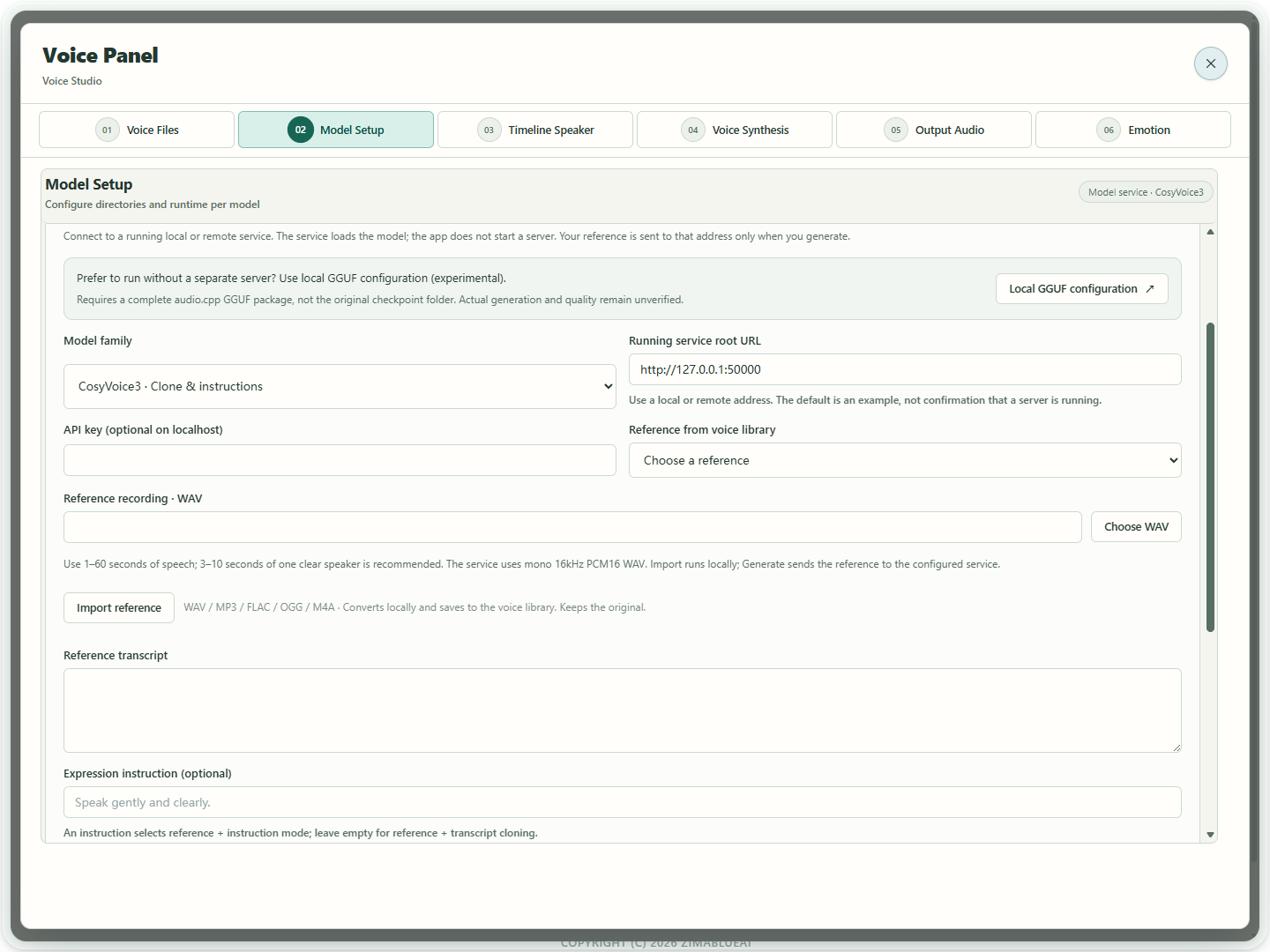Click the Voice Studio subtitle
Viewport: 1270px width, 952px height.
[72, 81]
